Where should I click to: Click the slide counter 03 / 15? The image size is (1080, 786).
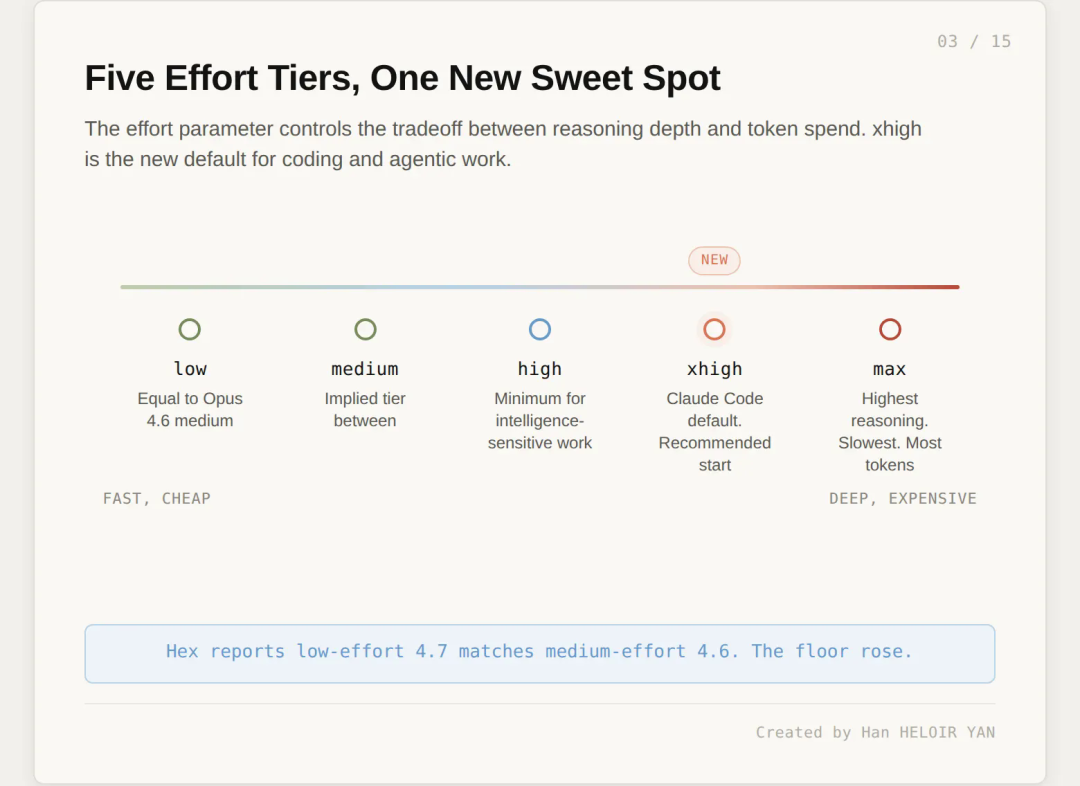[974, 41]
